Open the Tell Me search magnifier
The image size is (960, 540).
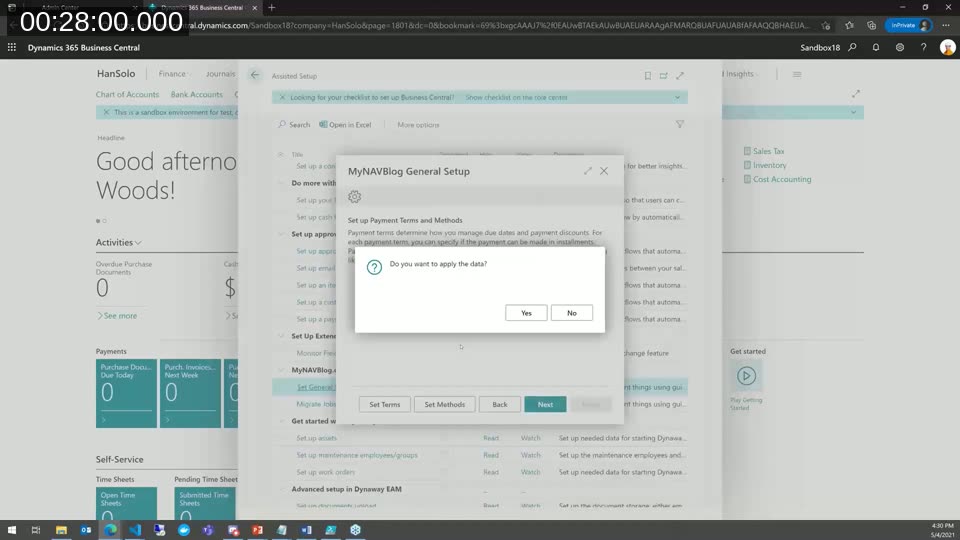tap(852, 47)
